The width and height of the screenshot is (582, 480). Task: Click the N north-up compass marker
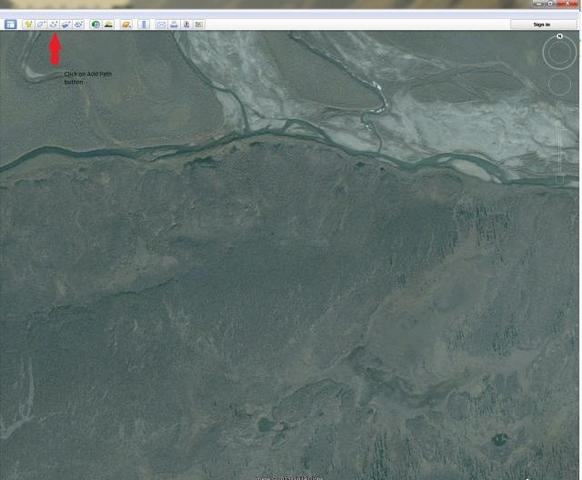(560, 36)
